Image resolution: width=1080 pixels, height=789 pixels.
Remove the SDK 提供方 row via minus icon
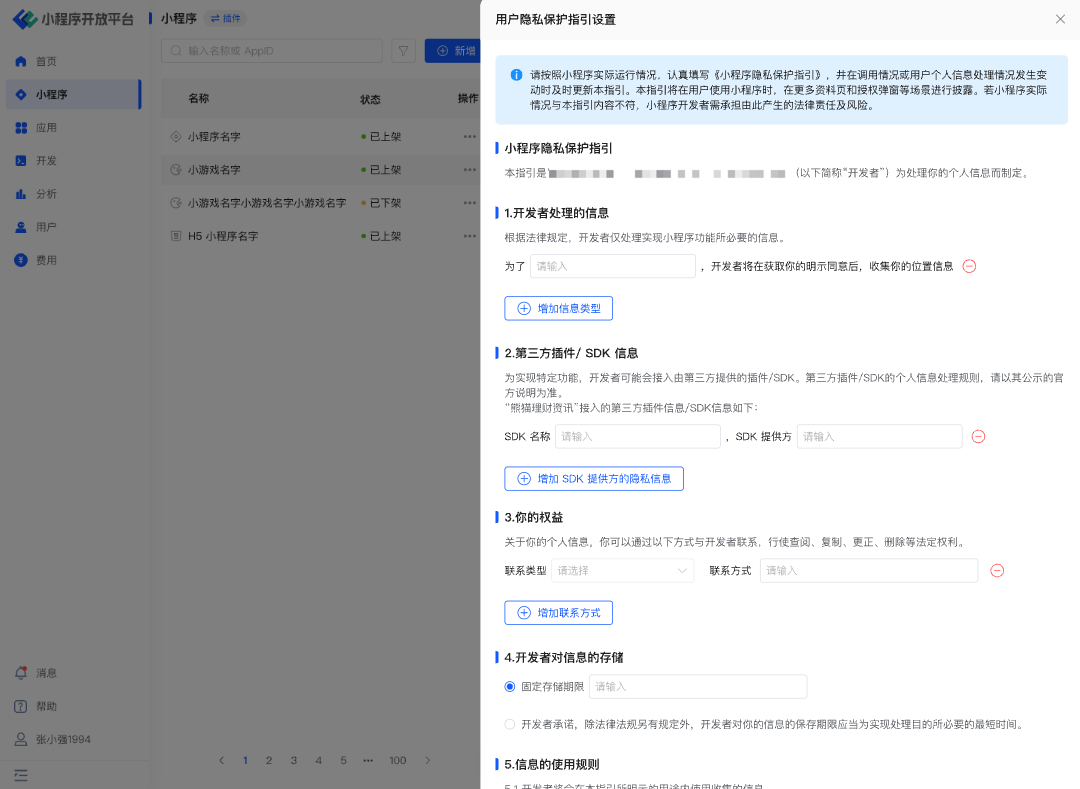click(x=979, y=437)
